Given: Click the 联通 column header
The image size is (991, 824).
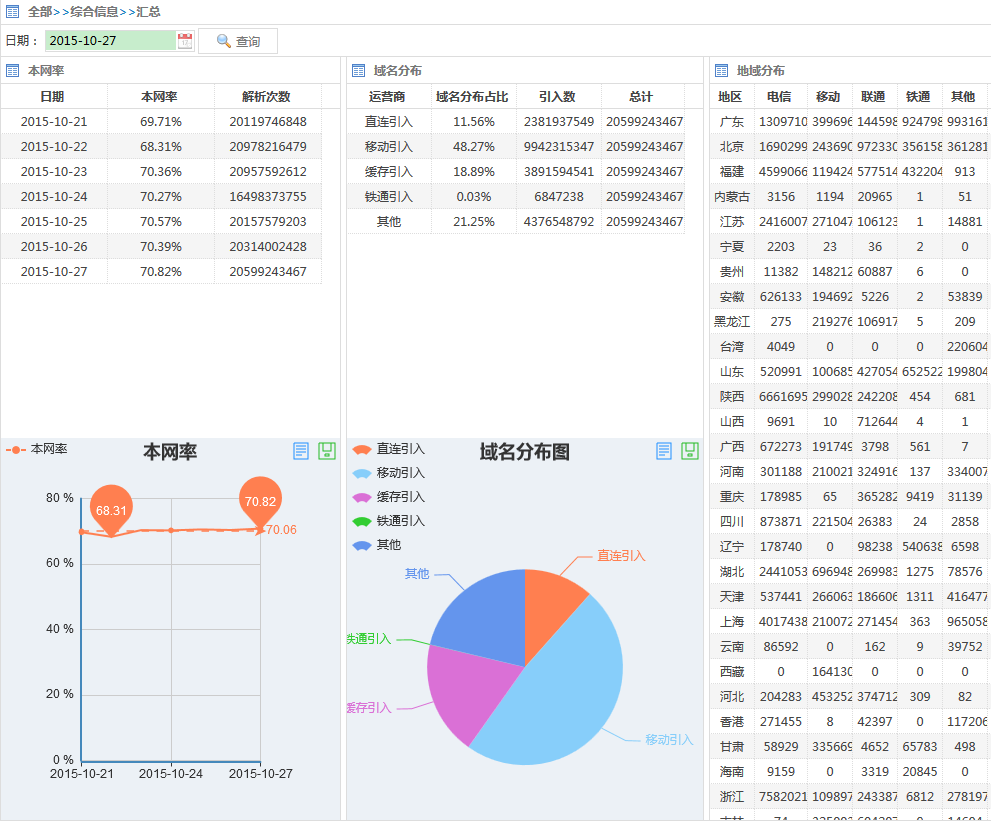Looking at the screenshot, I should click(873, 97).
